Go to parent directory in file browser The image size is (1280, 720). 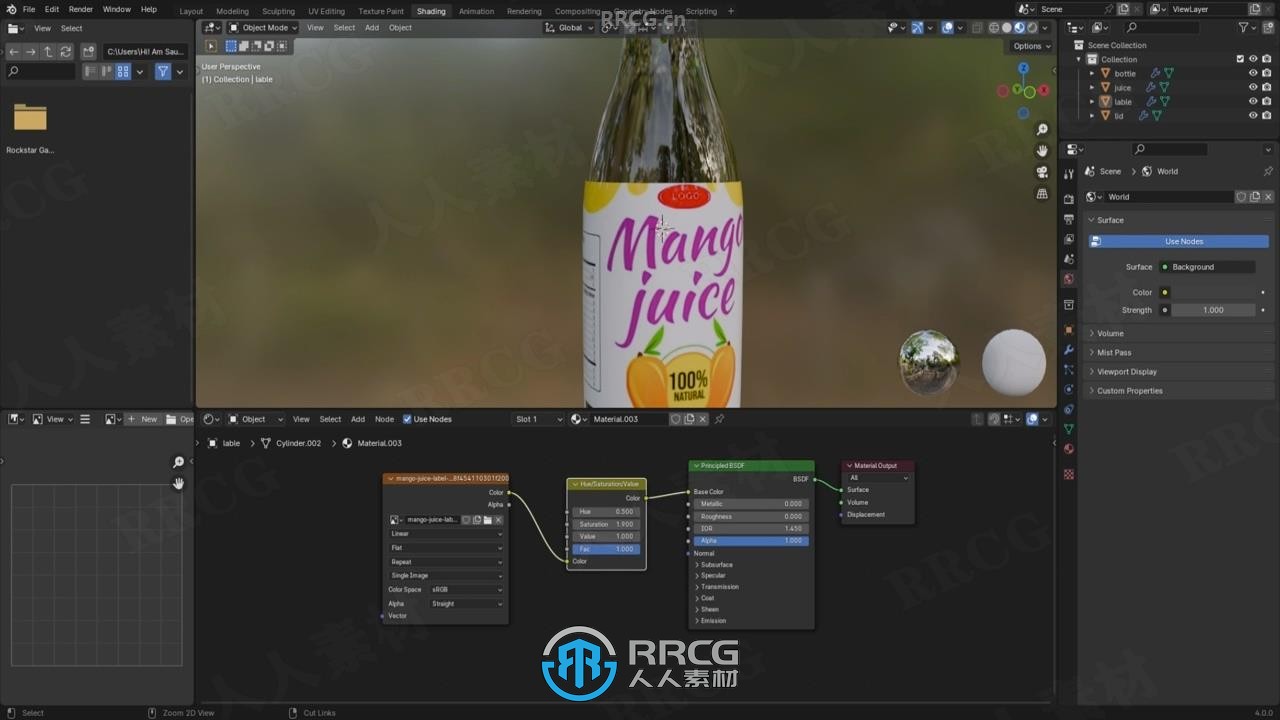(x=47, y=51)
